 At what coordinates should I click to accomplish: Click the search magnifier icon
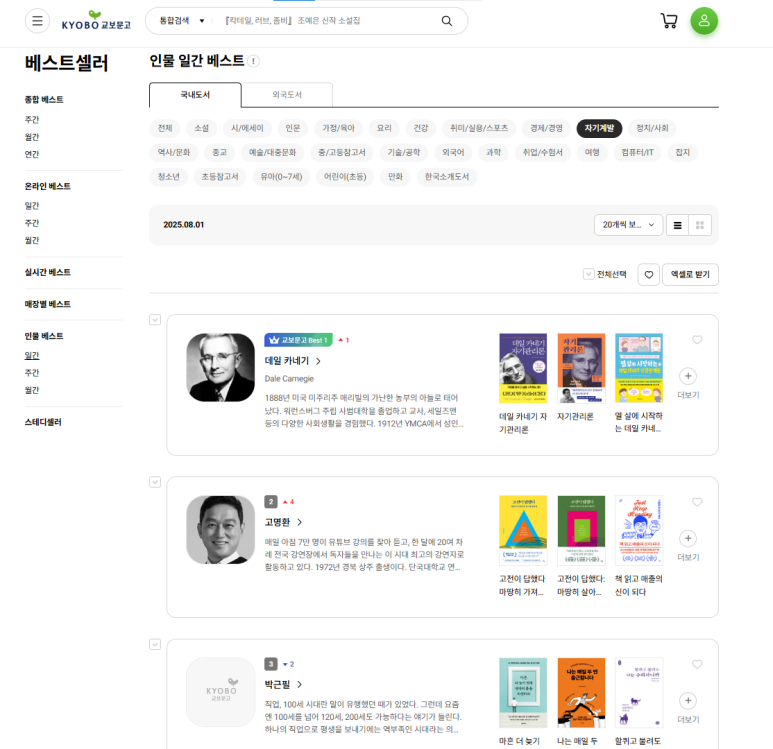point(447,21)
